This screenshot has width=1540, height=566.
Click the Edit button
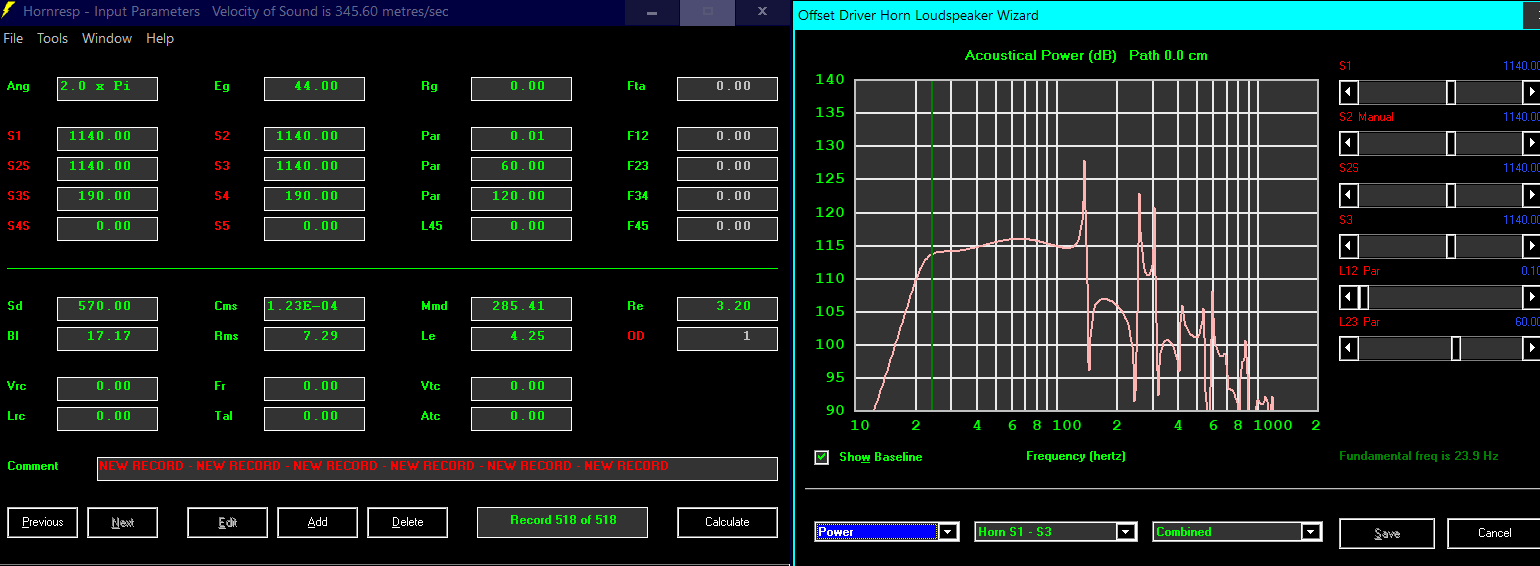227,522
